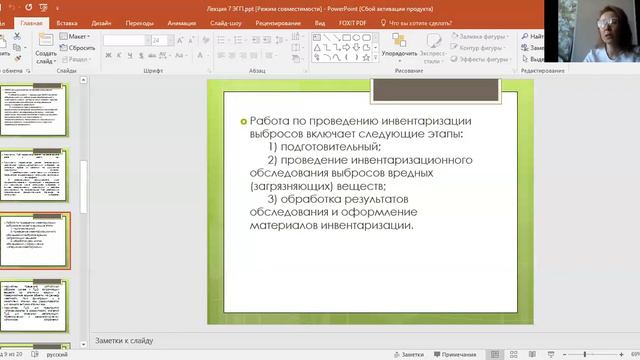
Task: Click the start-from-beginning icon in quick access toolbar
Action: coord(43,7)
